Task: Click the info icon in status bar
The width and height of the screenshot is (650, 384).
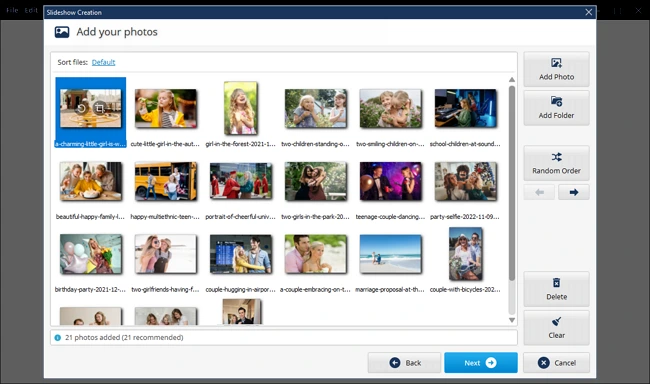Action: pyautogui.click(x=58, y=338)
